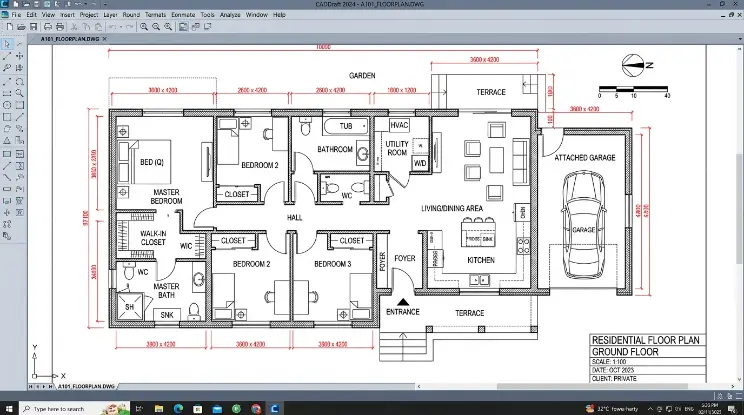Screen dimensions: 744x415
Task: Select the bottom-most tool in left palette
Action: coord(7,236)
